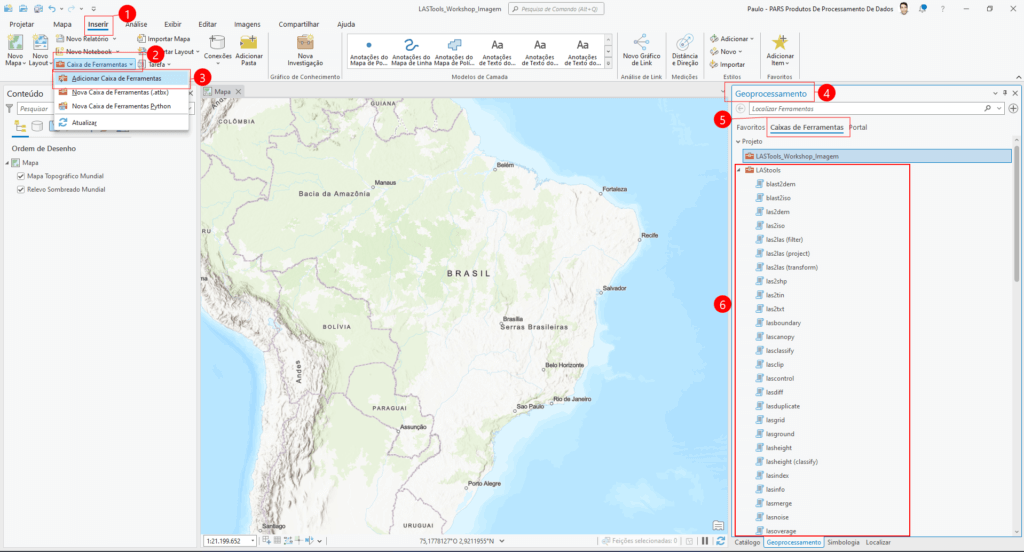Pause map drawing in status bar
Screen dimensions: 1024x552
(706, 541)
